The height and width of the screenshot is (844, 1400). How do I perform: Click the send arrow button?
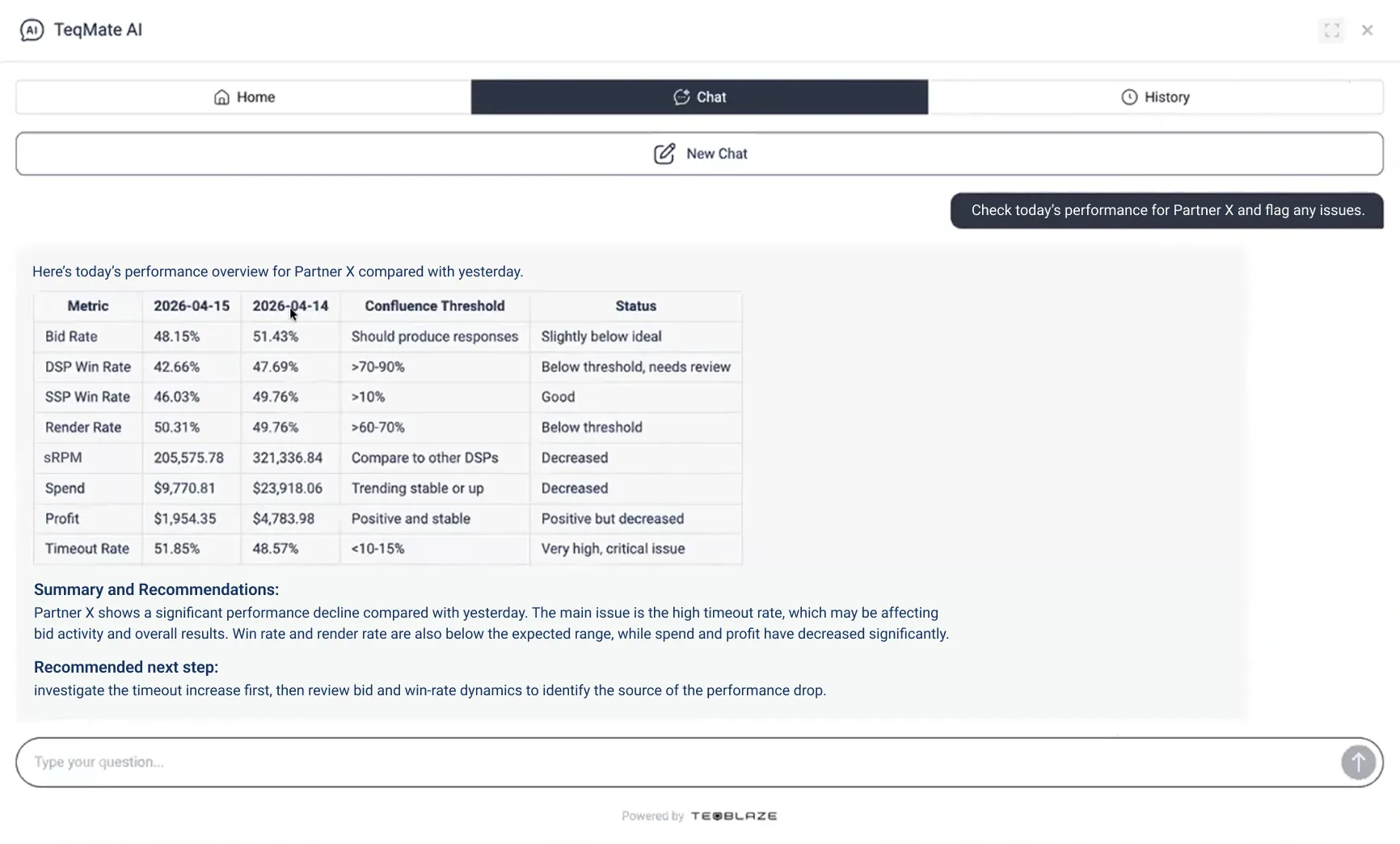1358,762
